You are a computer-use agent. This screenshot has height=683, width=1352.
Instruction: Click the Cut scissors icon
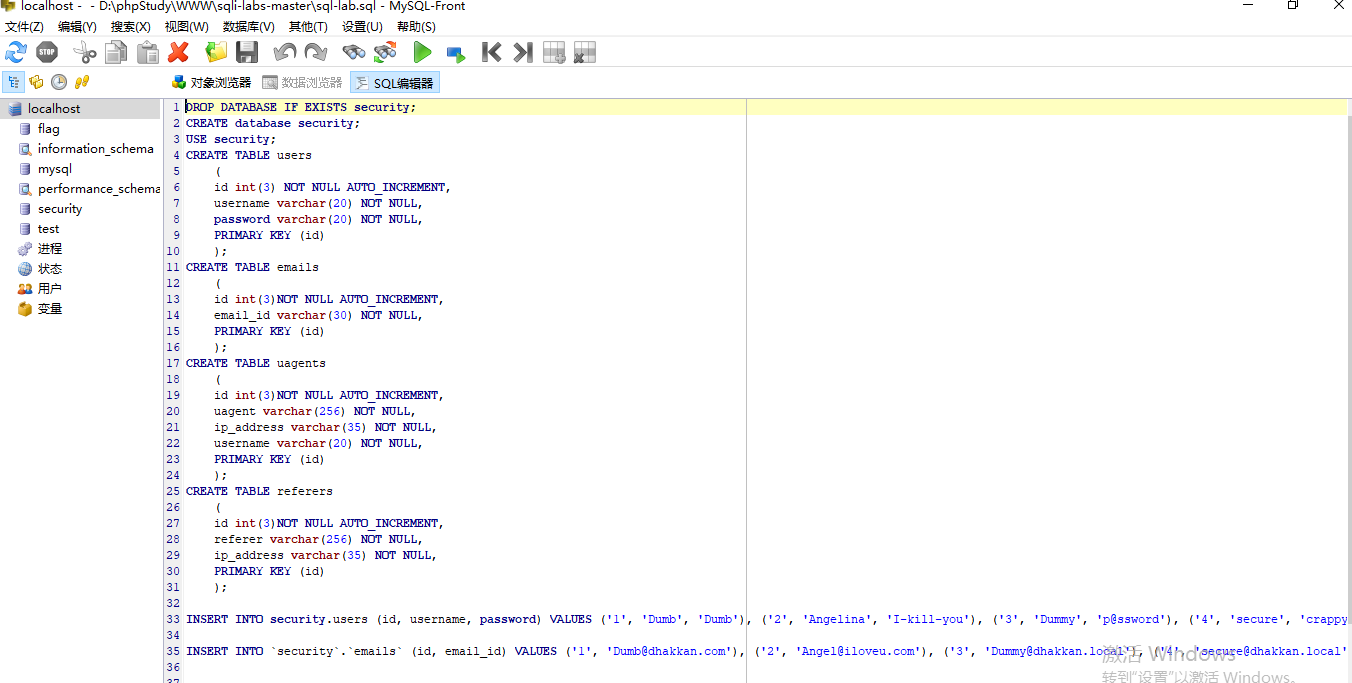(x=84, y=53)
